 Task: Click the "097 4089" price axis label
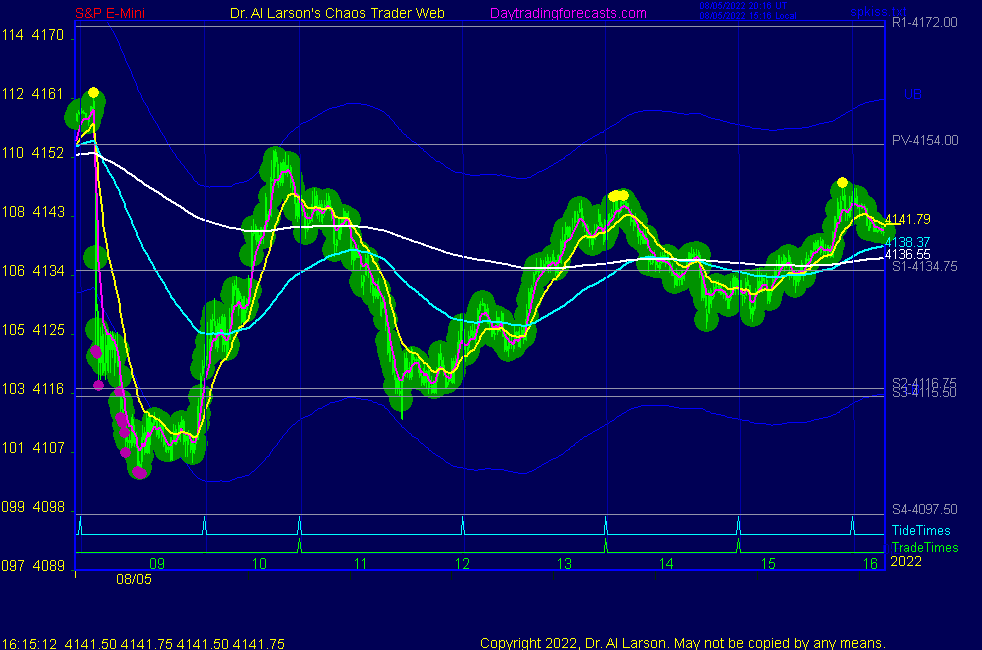(x=33, y=565)
